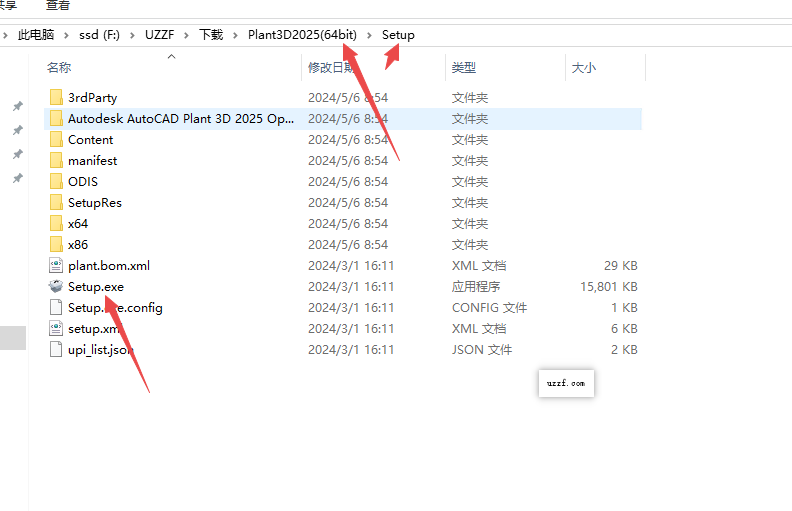
Task: Expand the chevron after Plant3D2025(64bit) in path
Action: 369,35
